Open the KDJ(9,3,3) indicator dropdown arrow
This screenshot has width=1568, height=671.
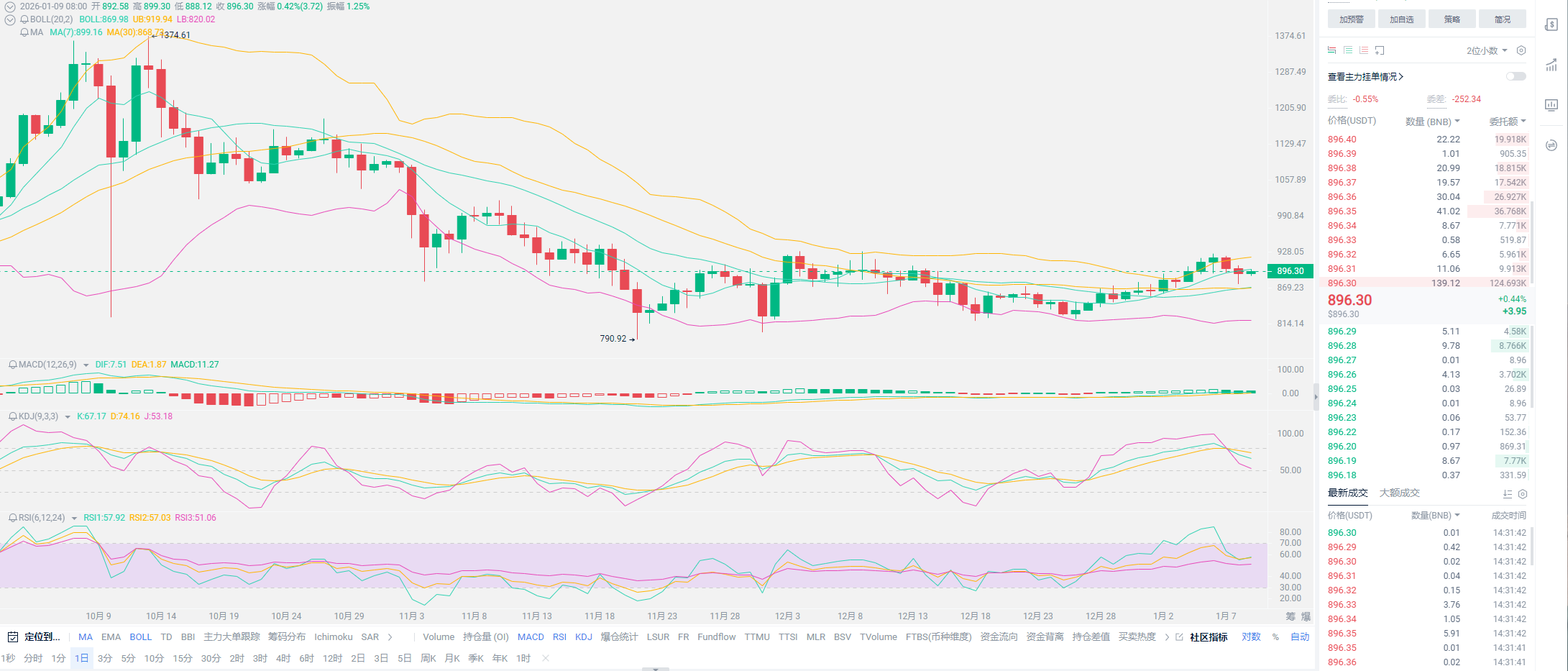(68, 417)
